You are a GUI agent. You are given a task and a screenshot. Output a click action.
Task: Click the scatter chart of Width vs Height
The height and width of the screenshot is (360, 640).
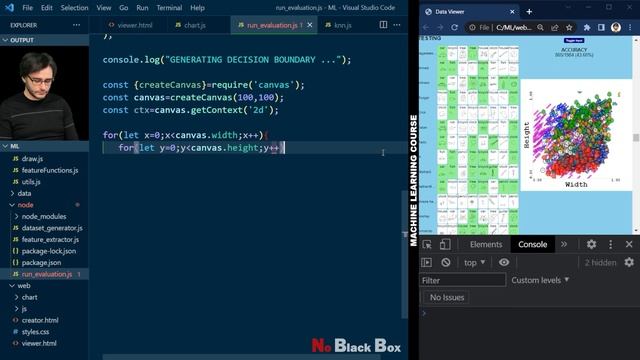[x=576, y=135]
